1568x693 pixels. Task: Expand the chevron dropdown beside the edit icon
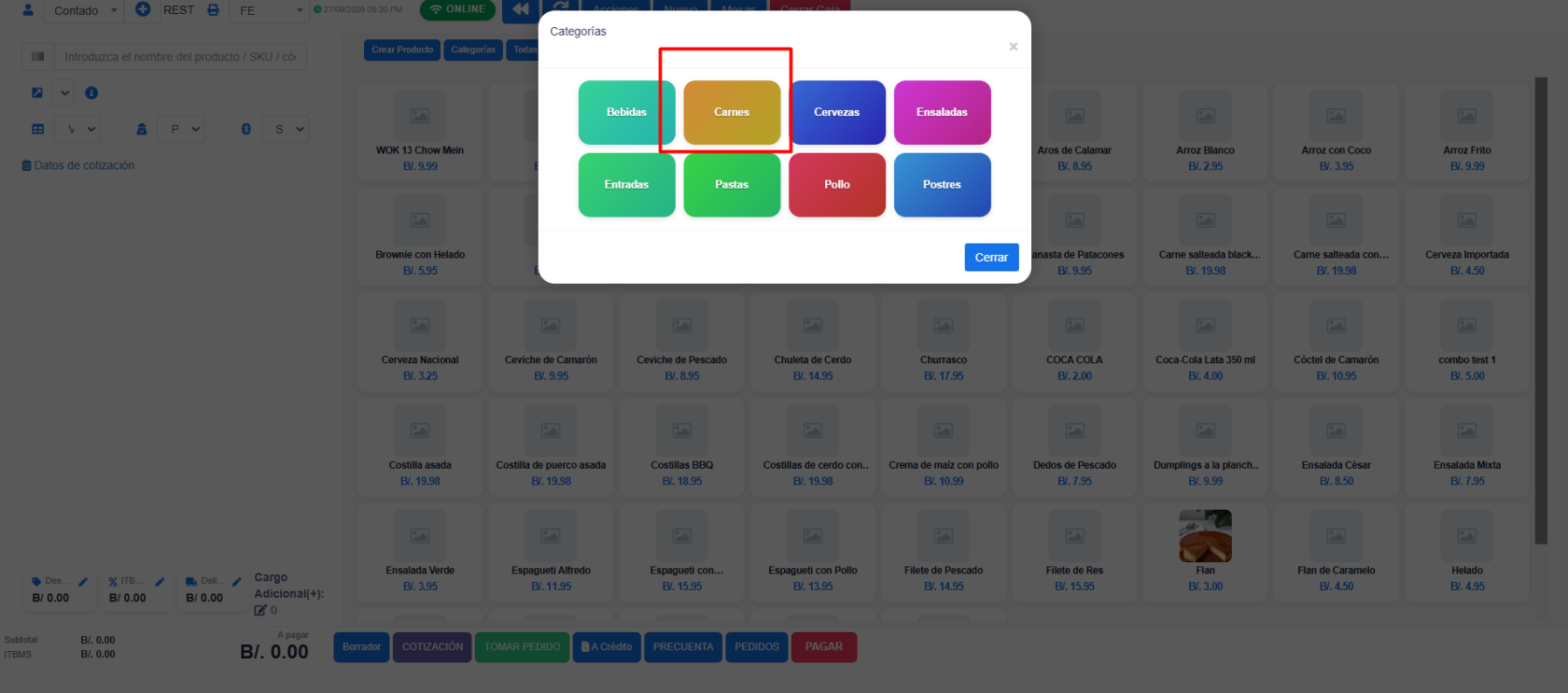point(64,92)
